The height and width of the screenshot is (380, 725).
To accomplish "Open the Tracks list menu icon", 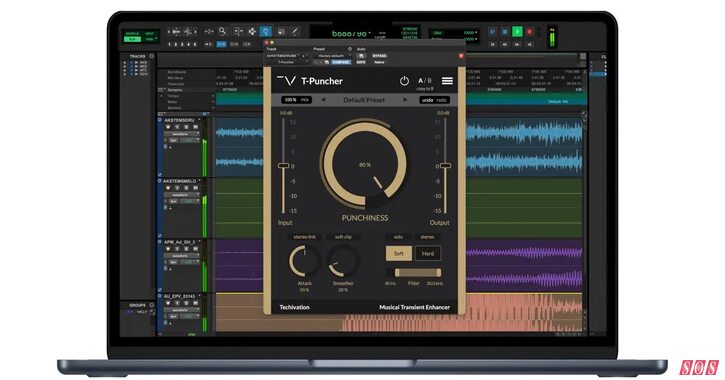I will (152, 56).
